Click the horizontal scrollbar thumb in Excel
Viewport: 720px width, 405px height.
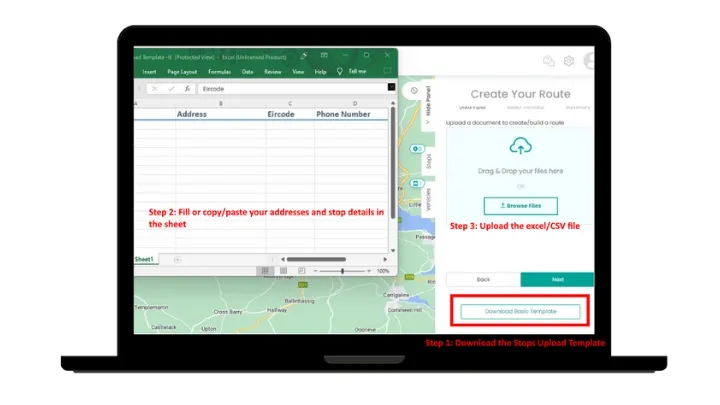pos(316,259)
